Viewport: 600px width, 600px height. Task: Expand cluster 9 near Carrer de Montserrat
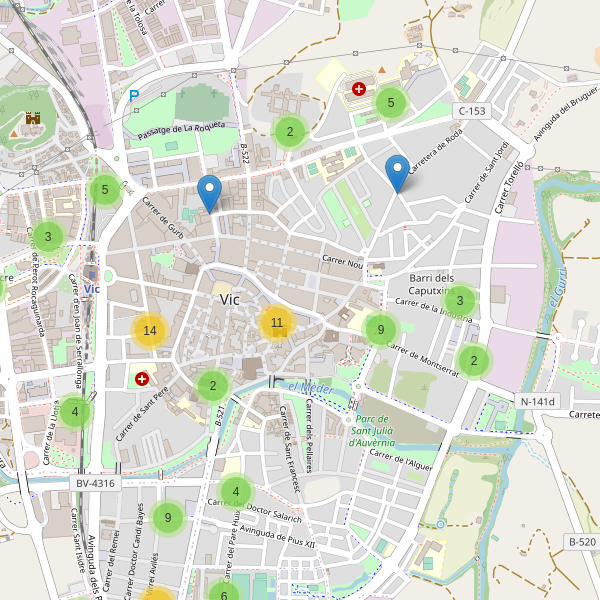pyautogui.click(x=381, y=329)
